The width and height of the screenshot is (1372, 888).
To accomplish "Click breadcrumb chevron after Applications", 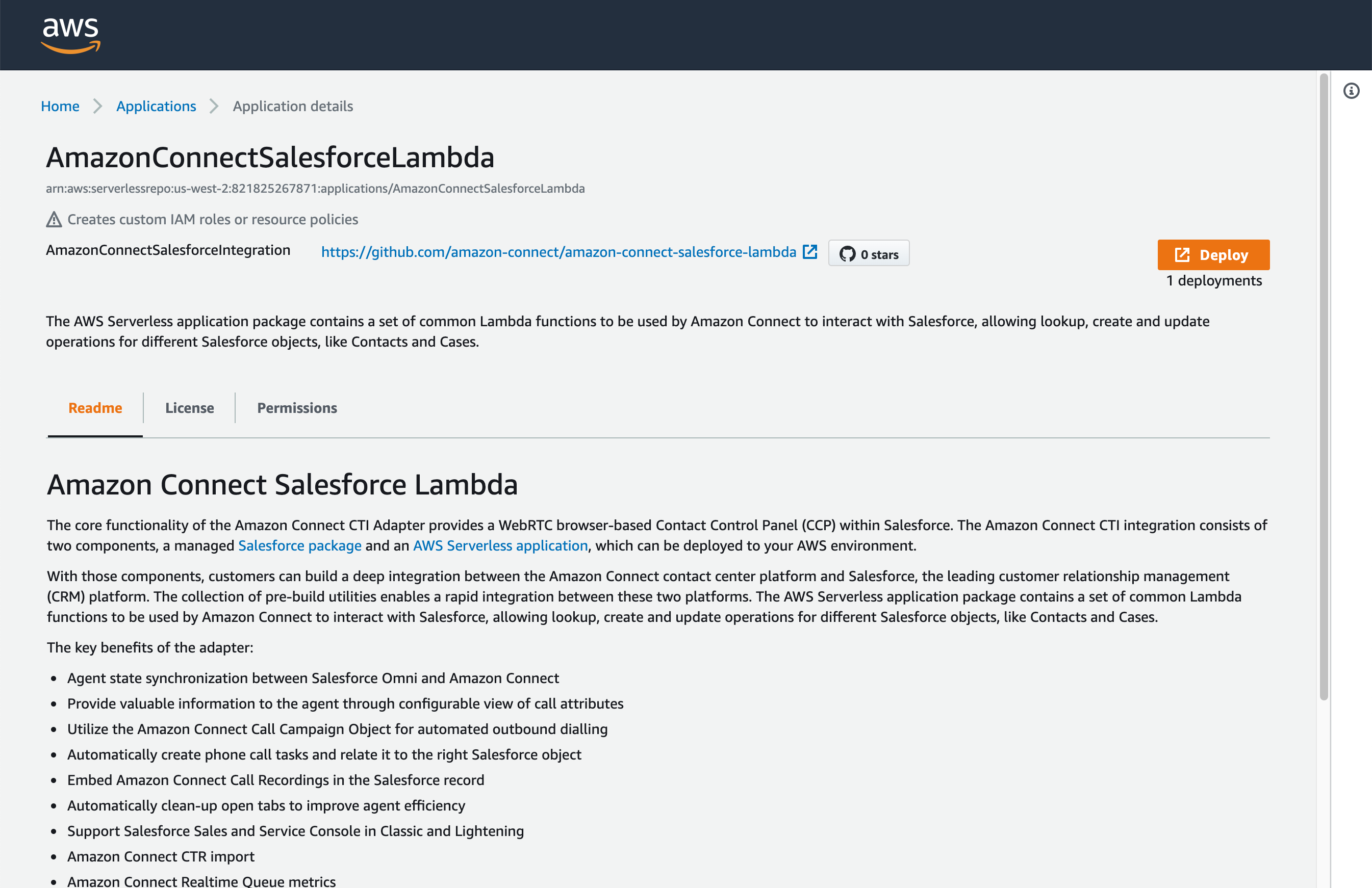I will click(x=214, y=106).
